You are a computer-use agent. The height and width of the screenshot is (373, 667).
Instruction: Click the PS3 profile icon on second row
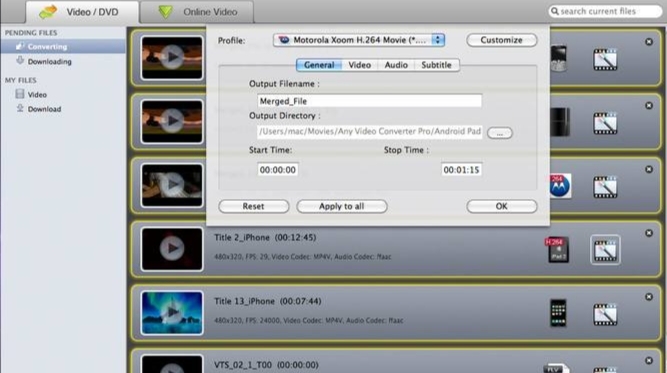pyautogui.click(x=560, y=122)
